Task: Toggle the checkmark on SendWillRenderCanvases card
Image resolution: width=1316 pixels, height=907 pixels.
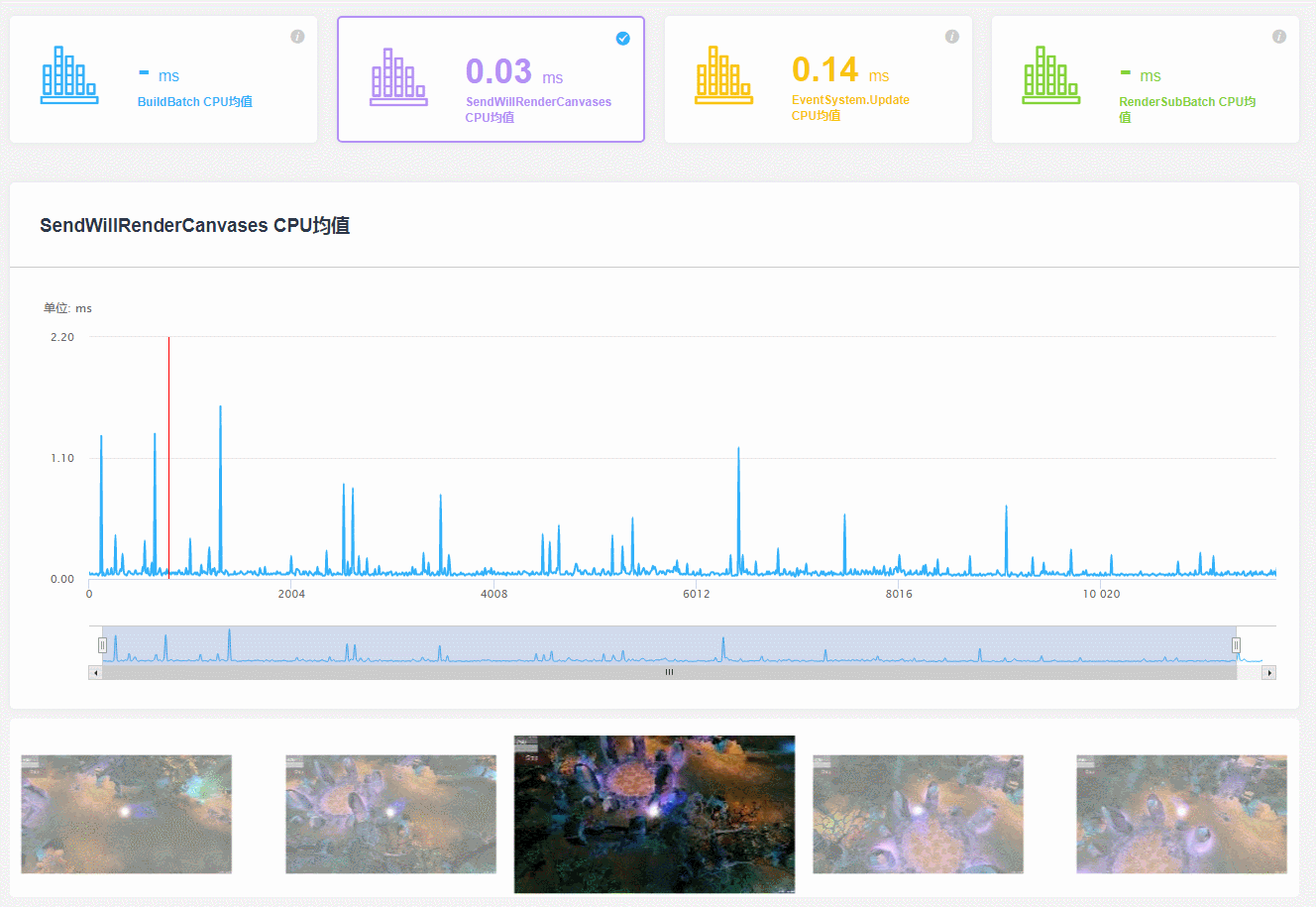Action: click(622, 39)
